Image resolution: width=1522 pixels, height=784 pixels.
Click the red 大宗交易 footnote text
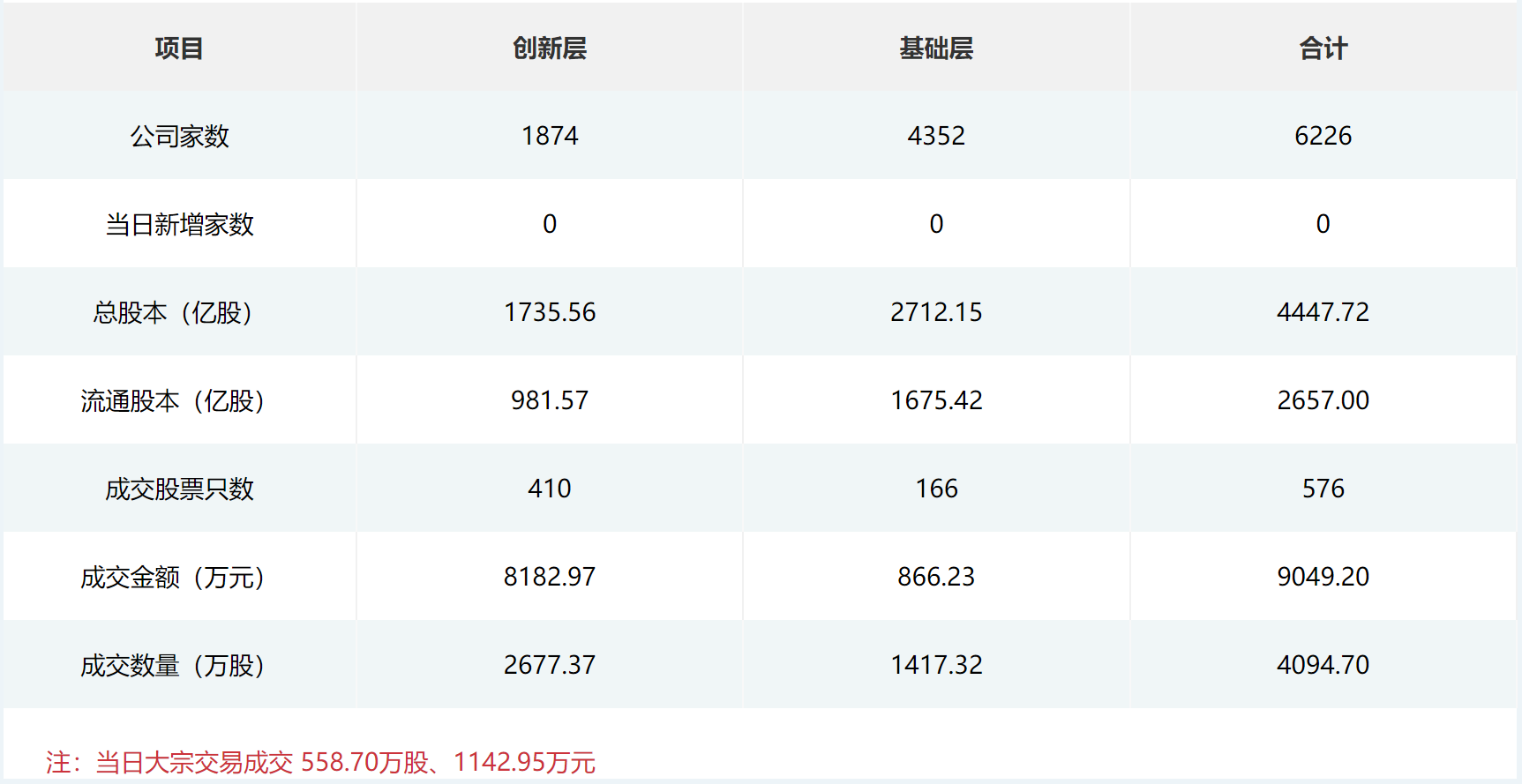[320, 762]
